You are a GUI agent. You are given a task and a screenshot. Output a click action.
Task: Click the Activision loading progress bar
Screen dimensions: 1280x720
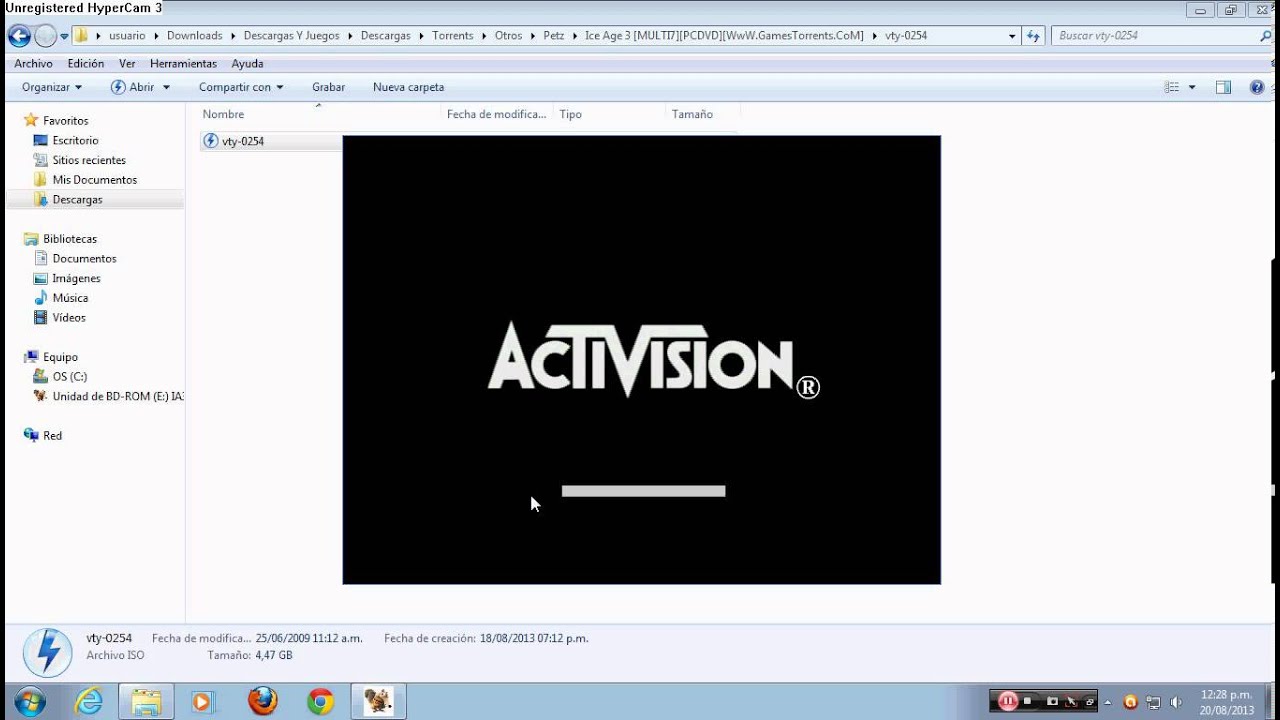coord(643,491)
